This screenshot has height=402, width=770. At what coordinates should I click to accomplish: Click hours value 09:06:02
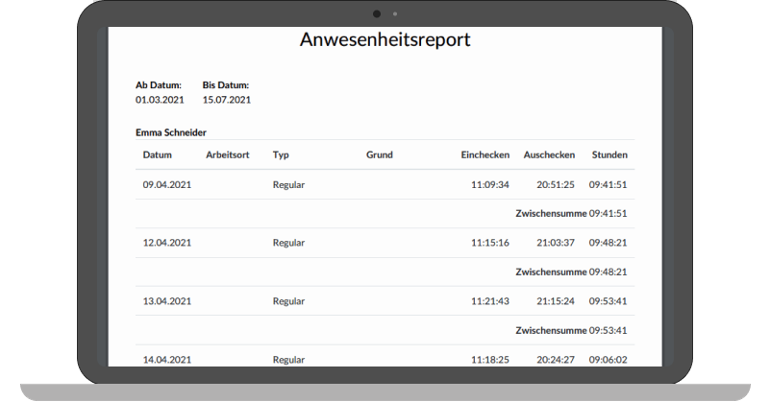608,360
